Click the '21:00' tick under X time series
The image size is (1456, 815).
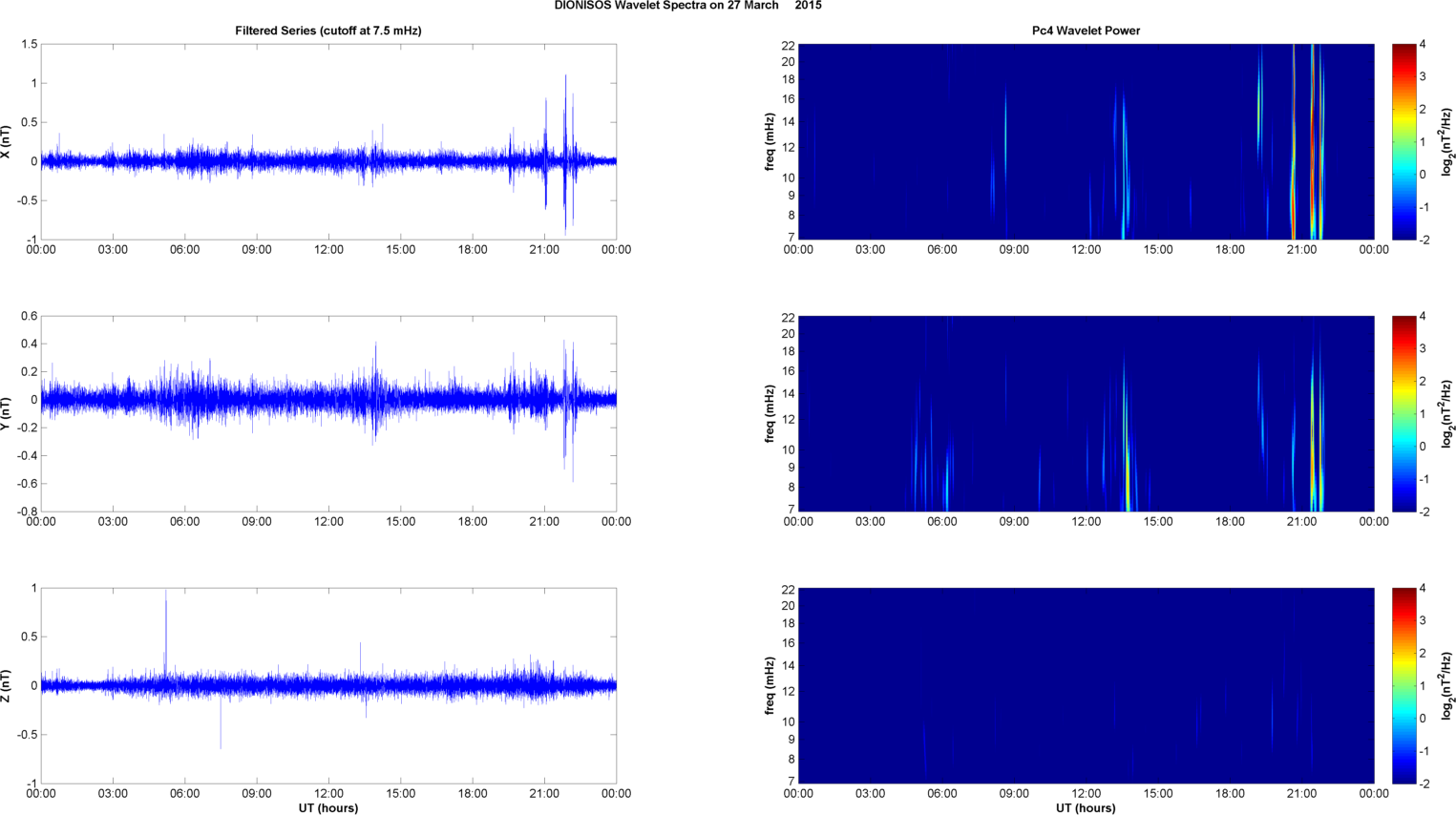(x=544, y=250)
